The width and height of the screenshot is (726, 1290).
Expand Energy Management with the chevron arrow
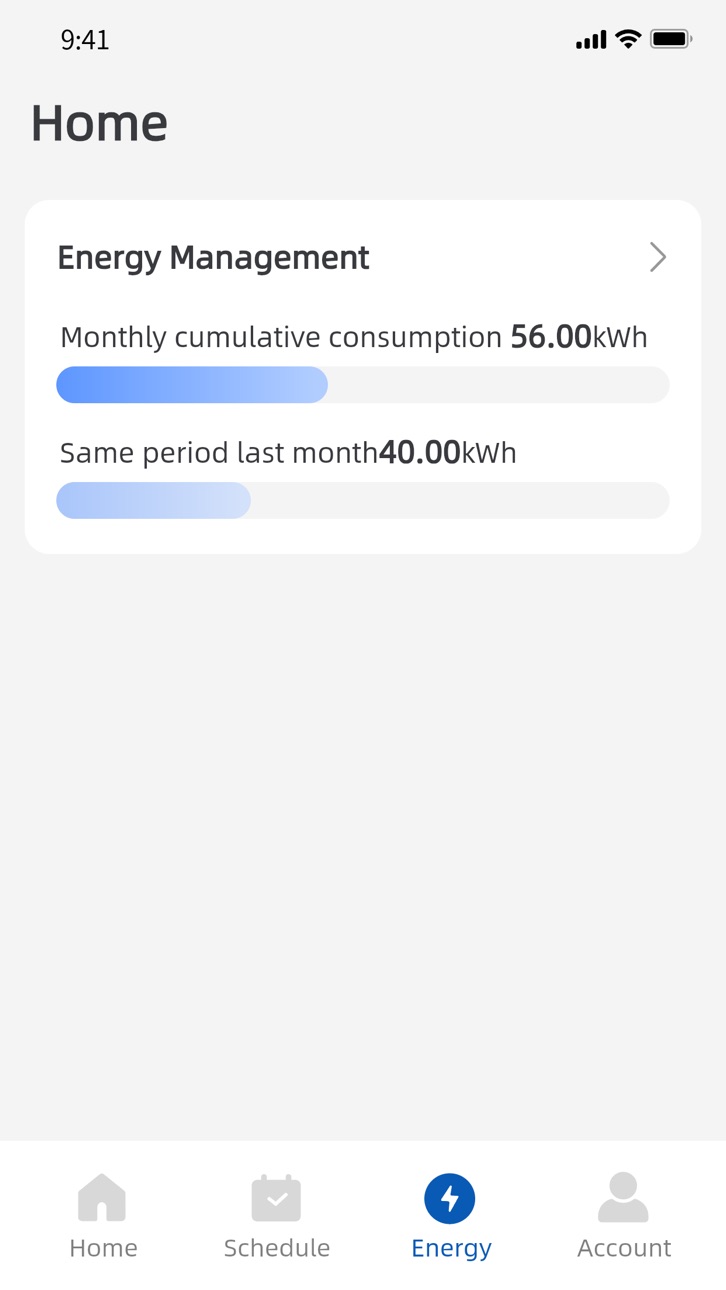pos(657,257)
